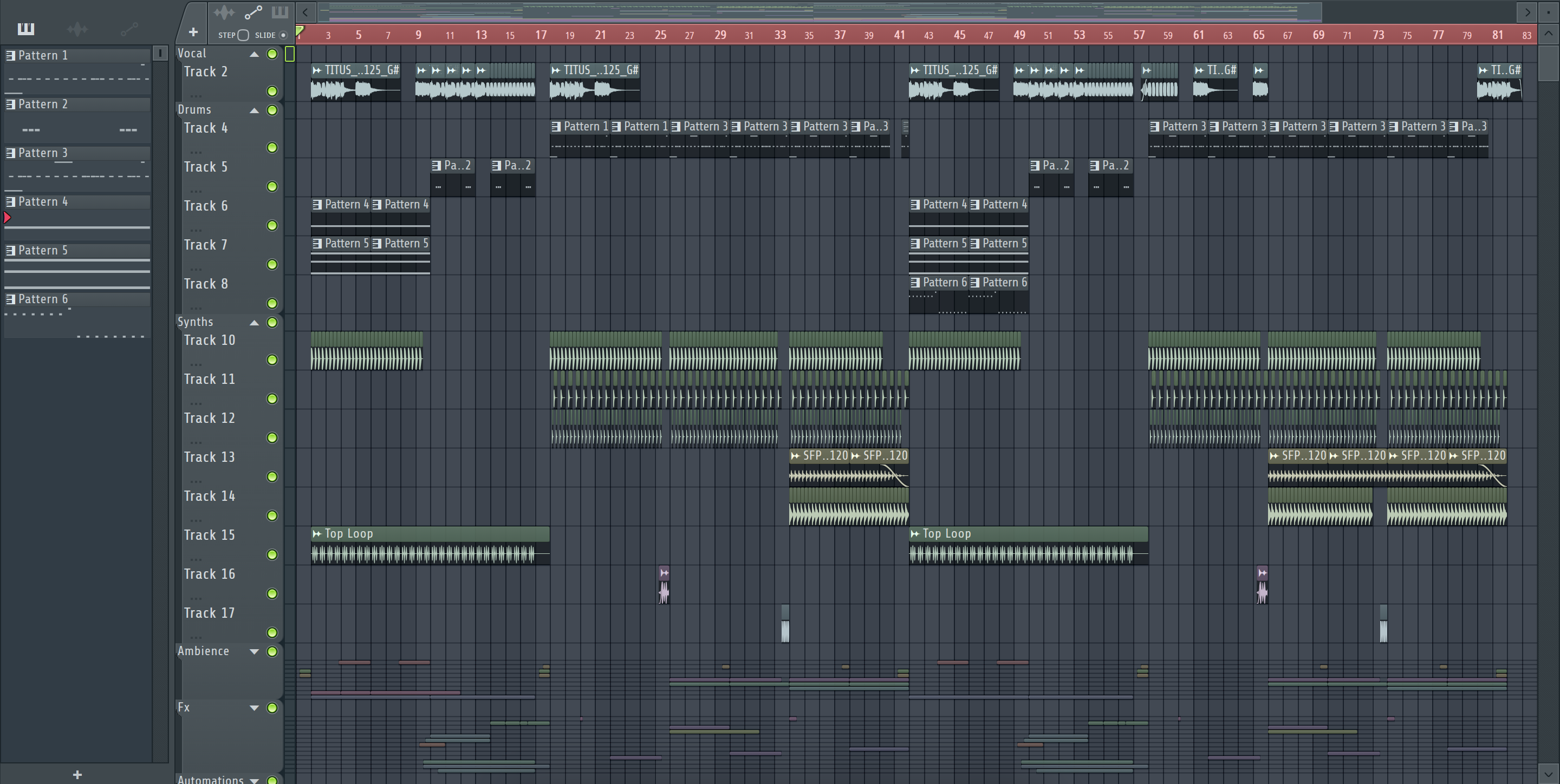
Task: Click bar 41 on the timeline ruler
Action: coord(899,35)
